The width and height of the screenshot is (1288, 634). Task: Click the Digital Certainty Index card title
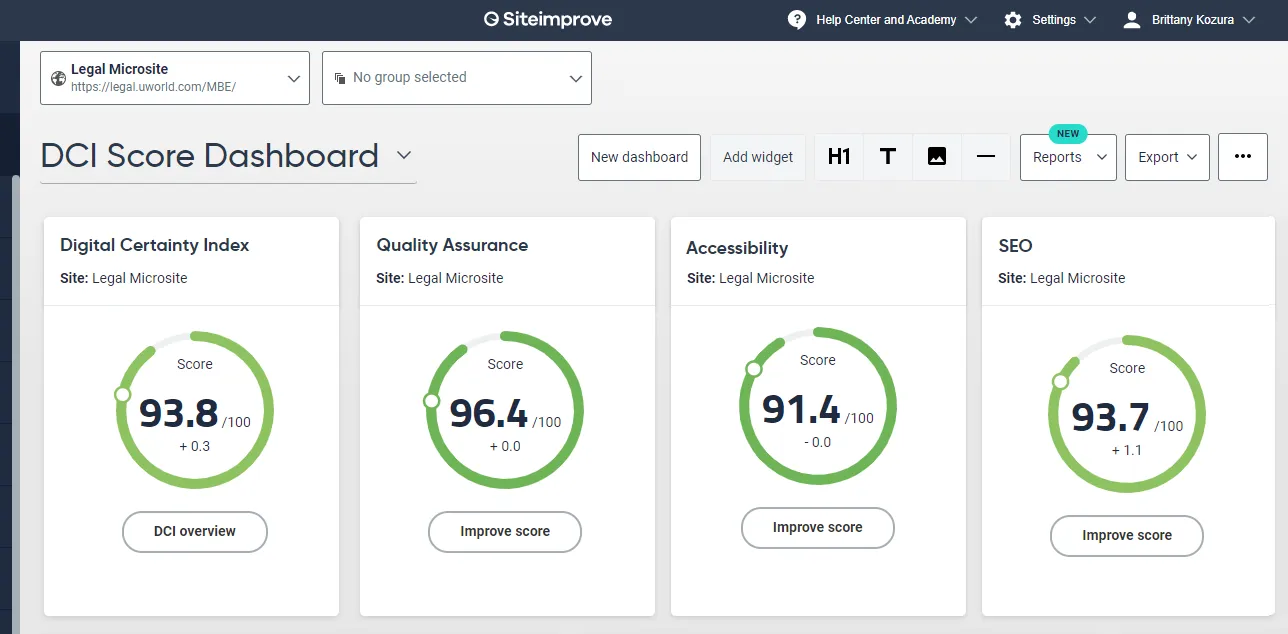pos(155,245)
